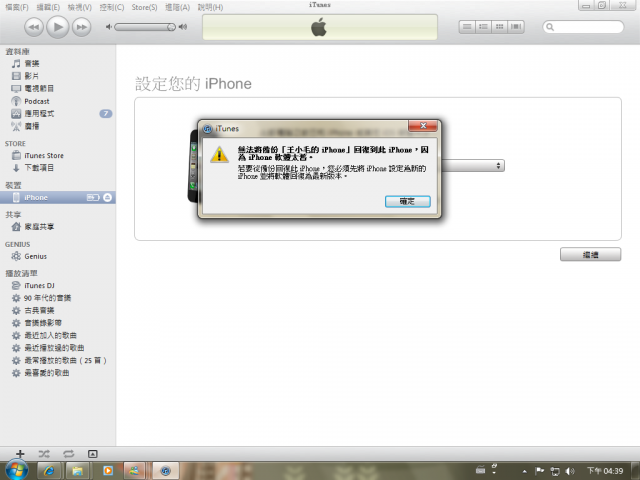Click the previous track rewind button
This screenshot has height=480, width=640.
pyautogui.click(x=34, y=27)
